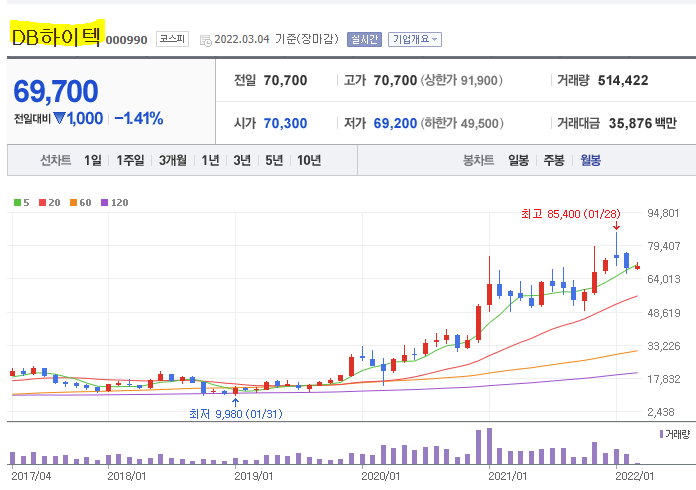Click the 최저 9,980 (01/31) low marker

coord(236,414)
